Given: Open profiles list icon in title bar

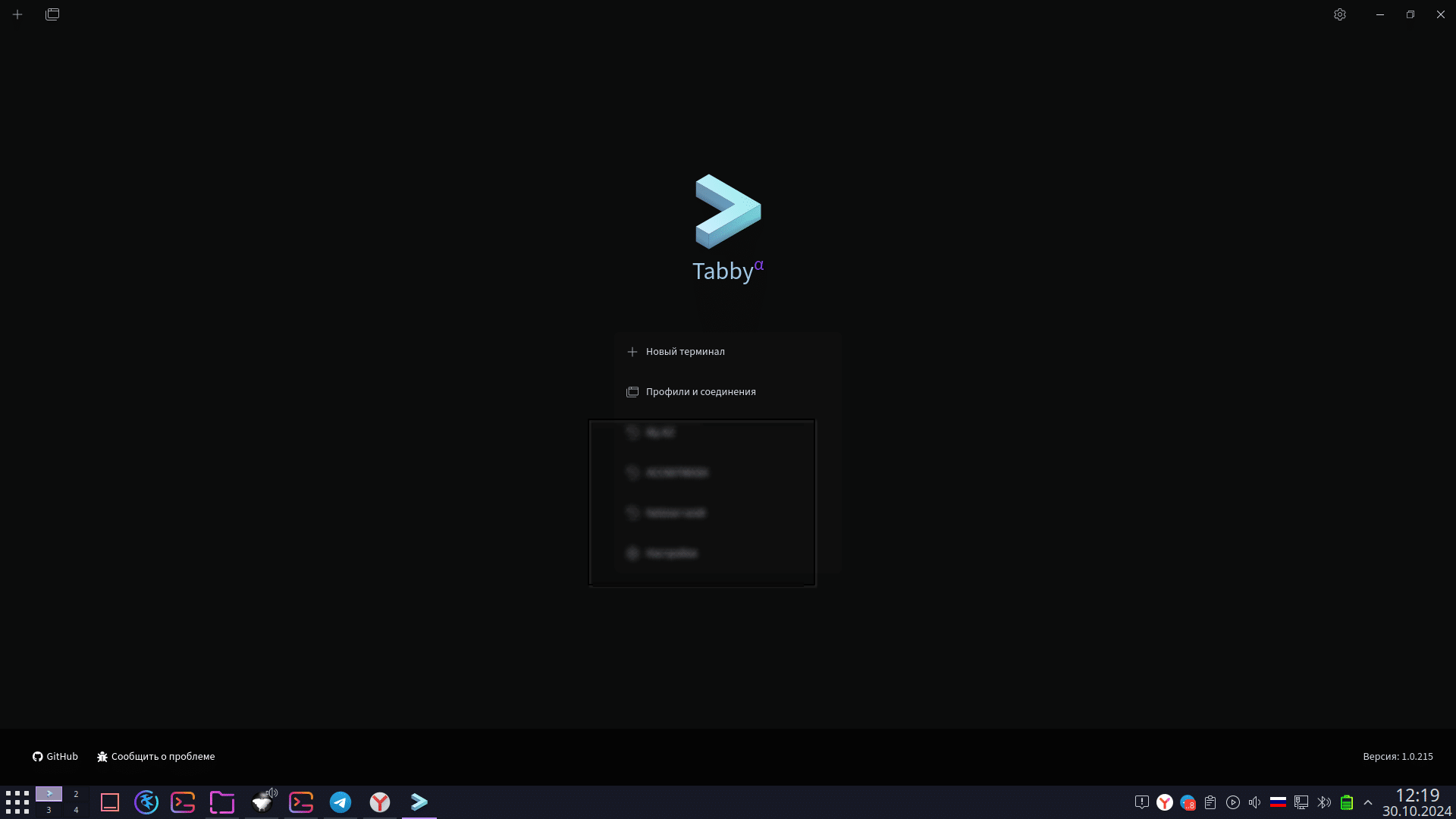Looking at the screenshot, I should 52,14.
